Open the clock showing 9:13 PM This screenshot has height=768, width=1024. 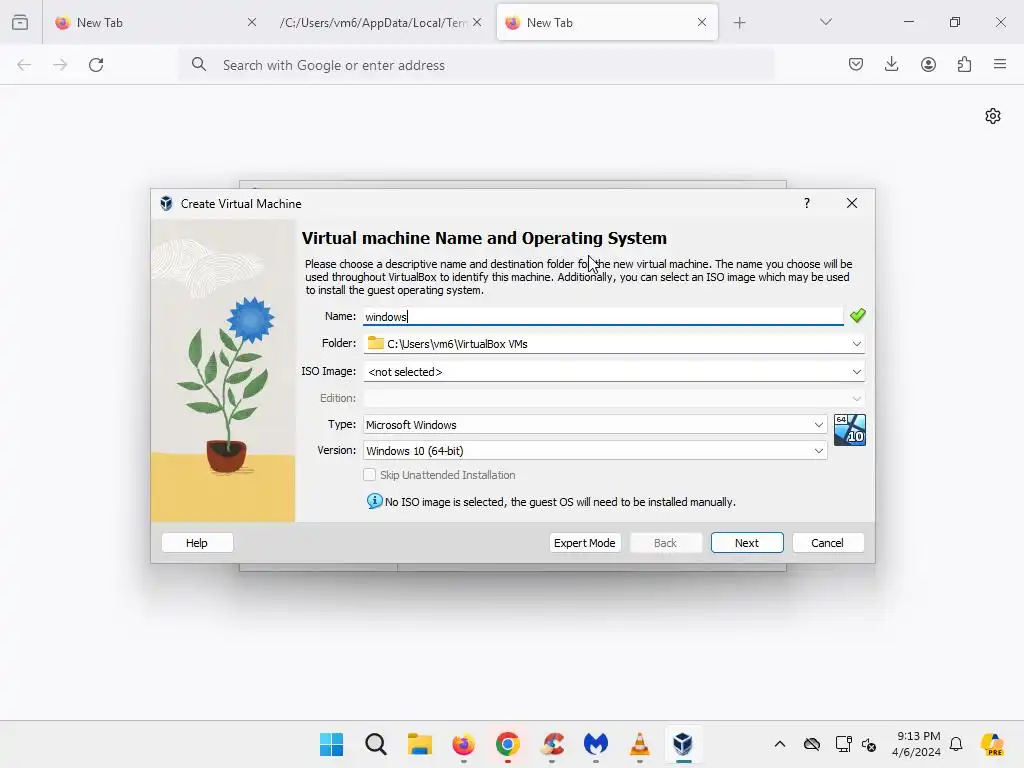tap(917, 744)
